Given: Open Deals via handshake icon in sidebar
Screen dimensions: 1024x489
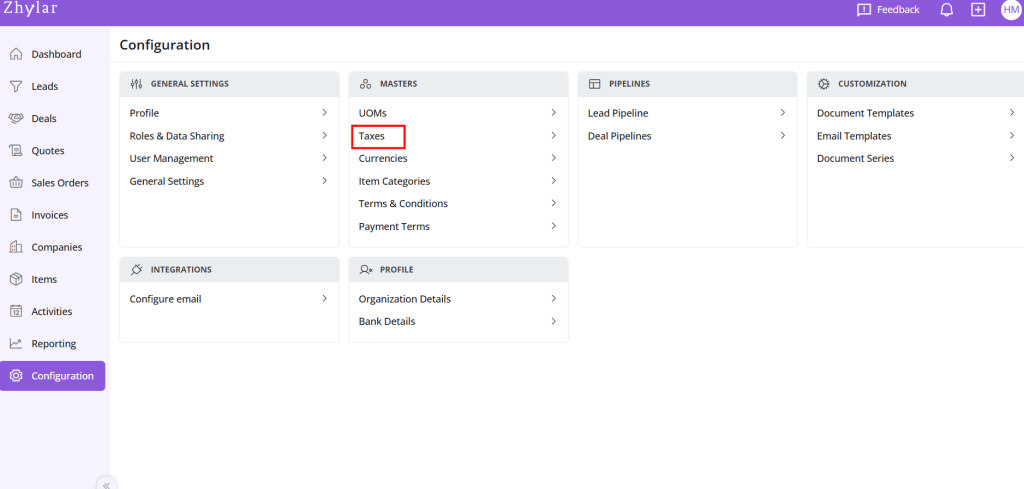Looking at the screenshot, I should click(x=16, y=118).
